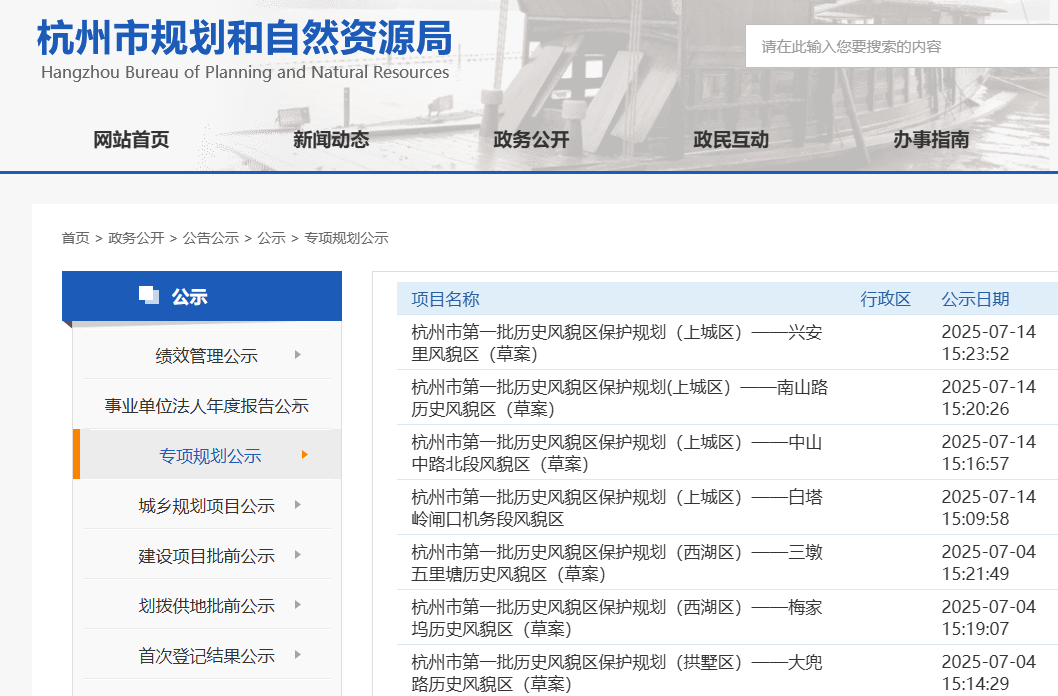Select 首次登记结果公示 in the sidebar
Image resolution: width=1058 pixels, height=696 pixels.
(206, 656)
